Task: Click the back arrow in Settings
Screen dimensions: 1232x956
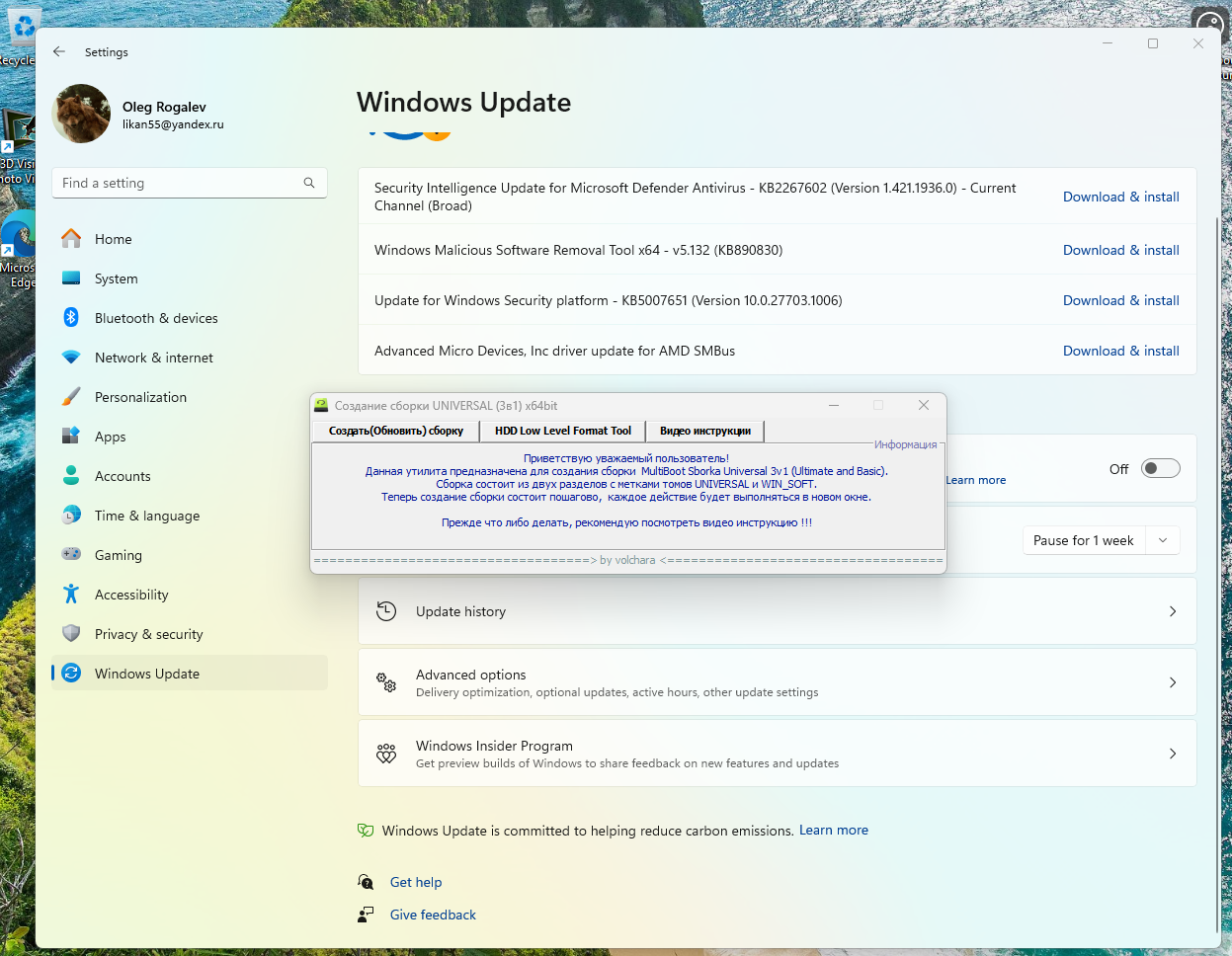Action: click(x=59, y=51)
